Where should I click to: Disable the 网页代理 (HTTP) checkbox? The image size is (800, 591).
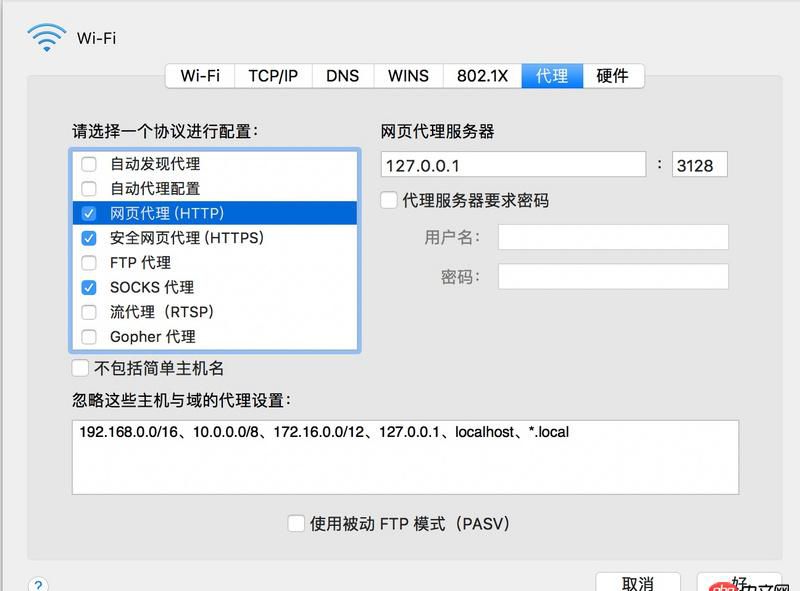click(x=88, y=213)
